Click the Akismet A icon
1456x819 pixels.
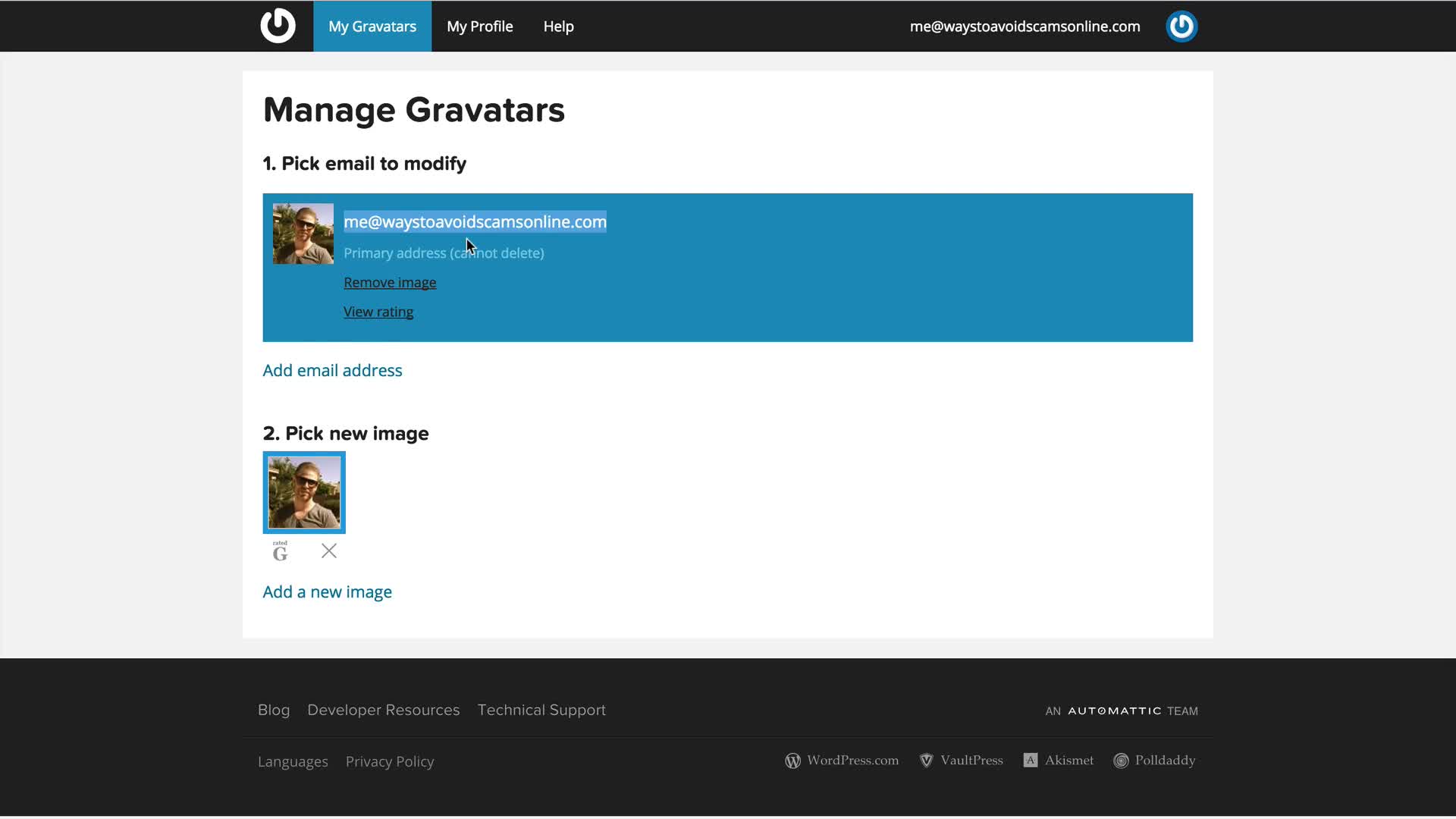click(x=1030, y=760)
